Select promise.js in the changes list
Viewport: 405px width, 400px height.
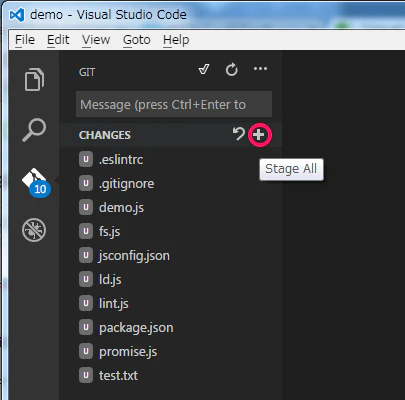click(171, 351)
